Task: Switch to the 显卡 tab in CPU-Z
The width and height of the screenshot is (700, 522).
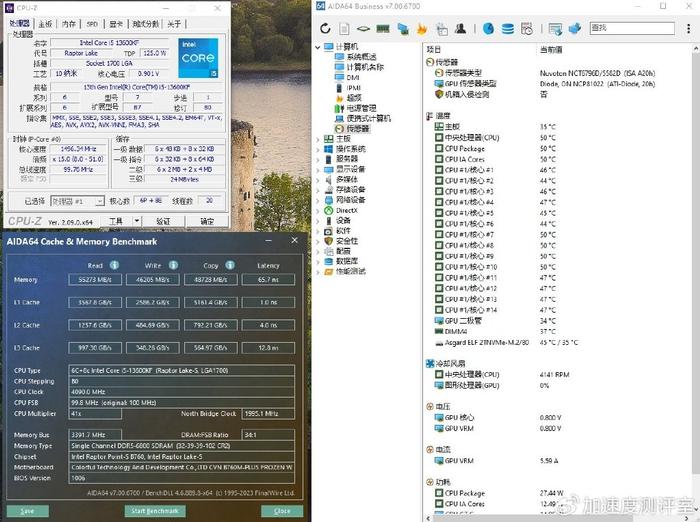Action: [x=116, y=24]
